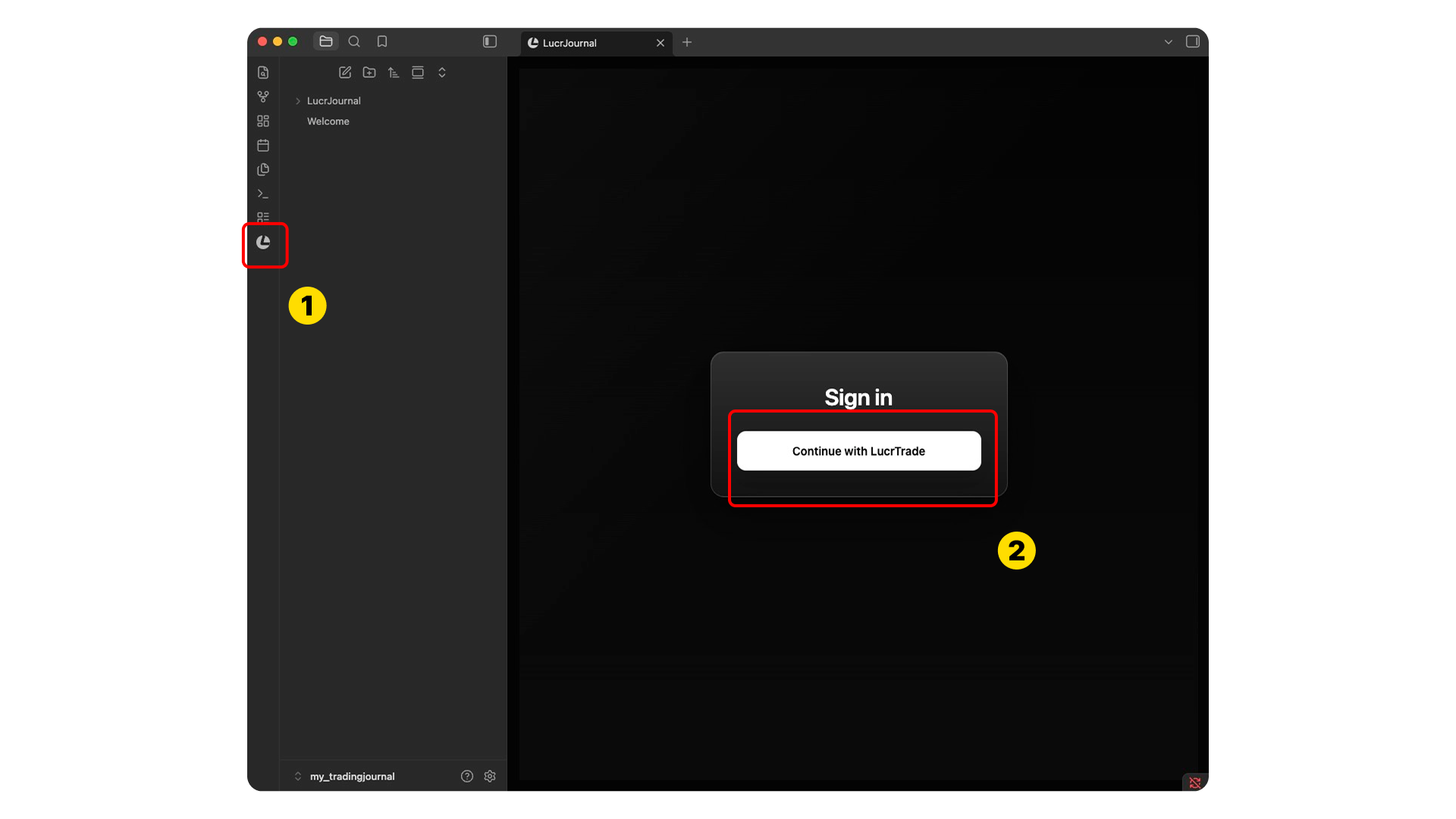Click Continue with LucrTrade button
1456x819 pixels.
pyautogui.click(x=859, y=451)
